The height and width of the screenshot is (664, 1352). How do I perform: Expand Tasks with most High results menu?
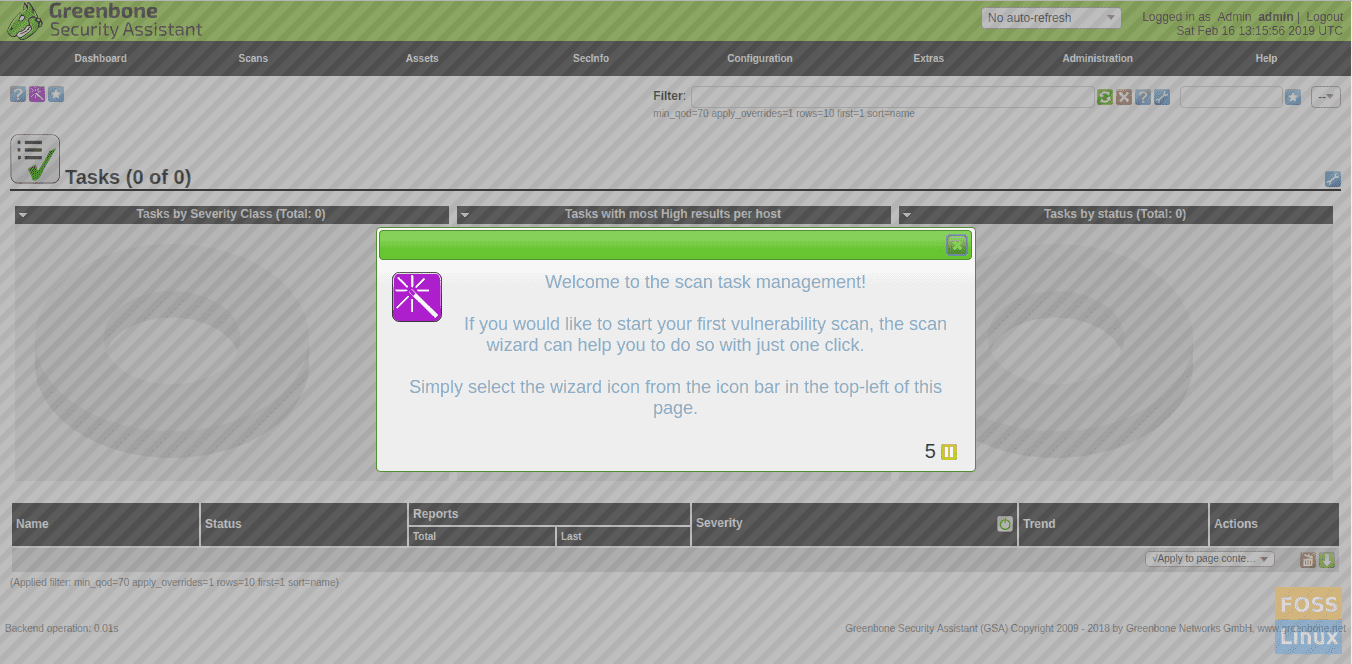(464, 214)
